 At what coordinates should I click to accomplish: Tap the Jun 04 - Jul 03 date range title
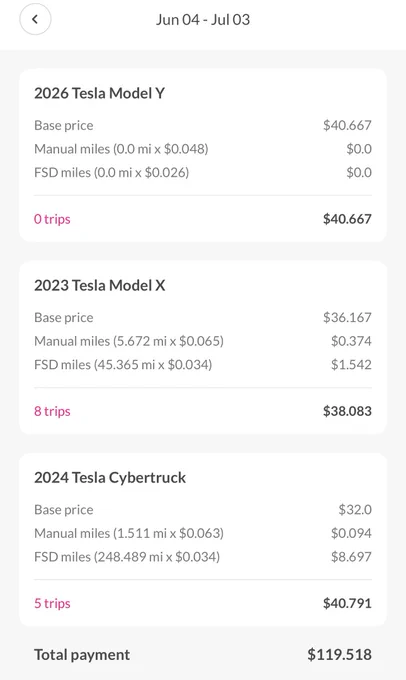[x=203, y=20]
